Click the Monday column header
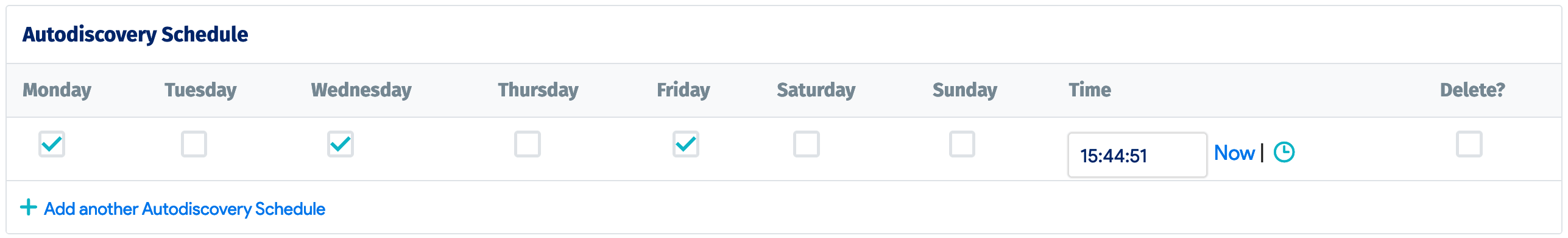Screen dimensions: 1568x238 click(x=57, y=90)
